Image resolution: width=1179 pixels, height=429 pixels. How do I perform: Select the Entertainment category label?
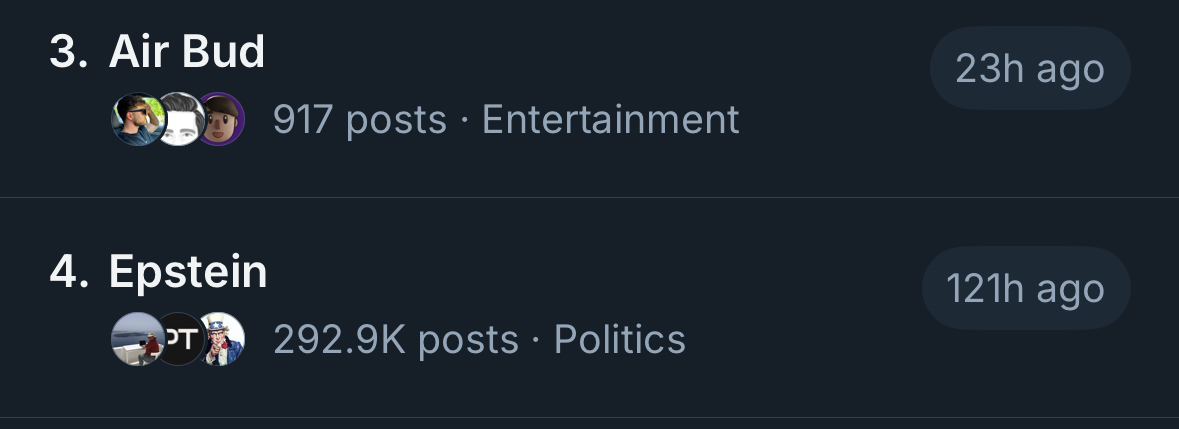click(x=610, y=120)
